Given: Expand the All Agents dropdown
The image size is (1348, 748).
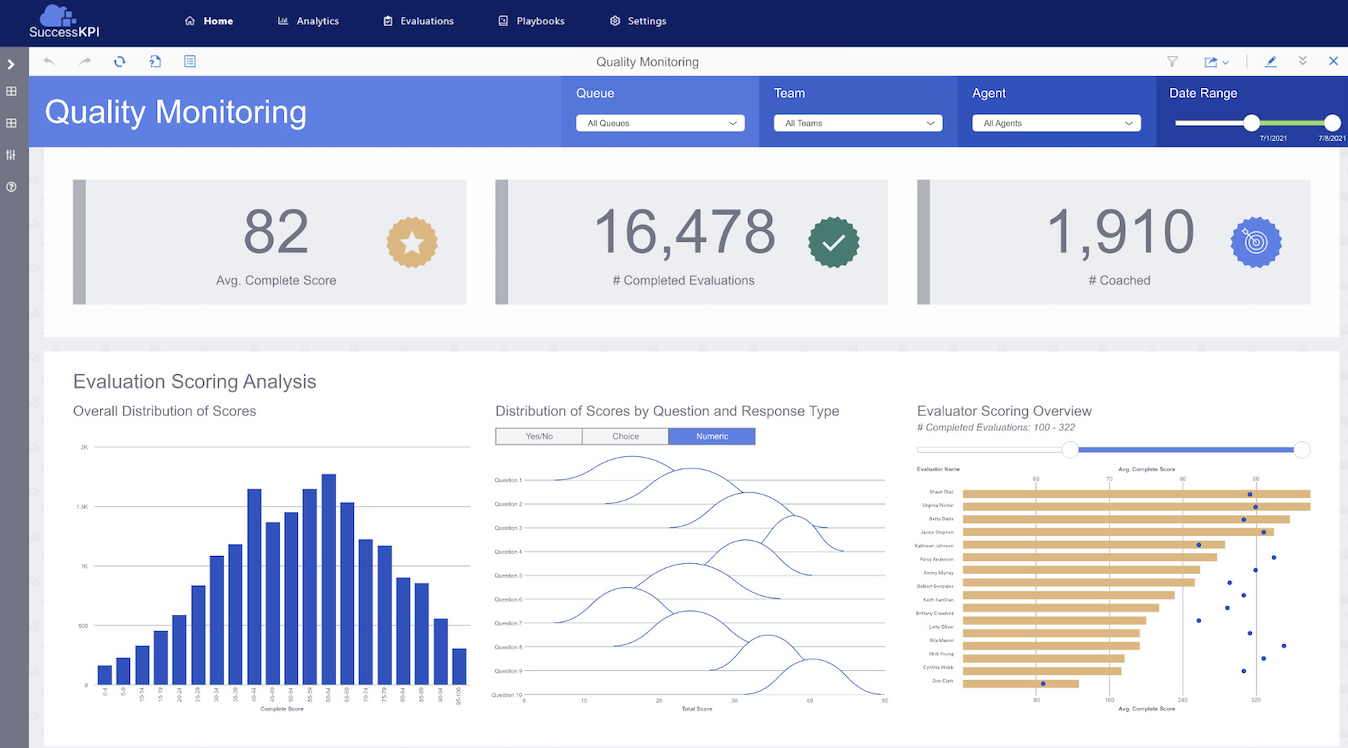Looking at the screenshot, I should (1056, 122).
